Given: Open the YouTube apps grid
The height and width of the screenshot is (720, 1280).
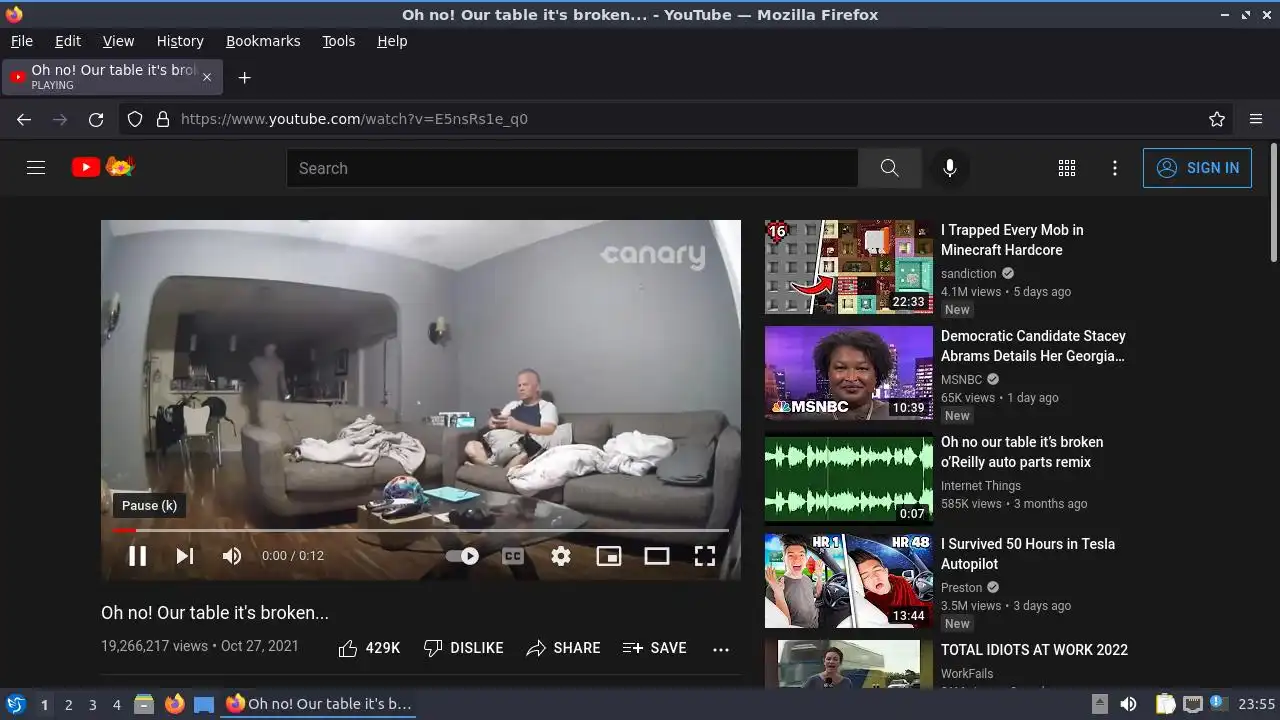Looking at the screenshot, I should (1067, 168).
